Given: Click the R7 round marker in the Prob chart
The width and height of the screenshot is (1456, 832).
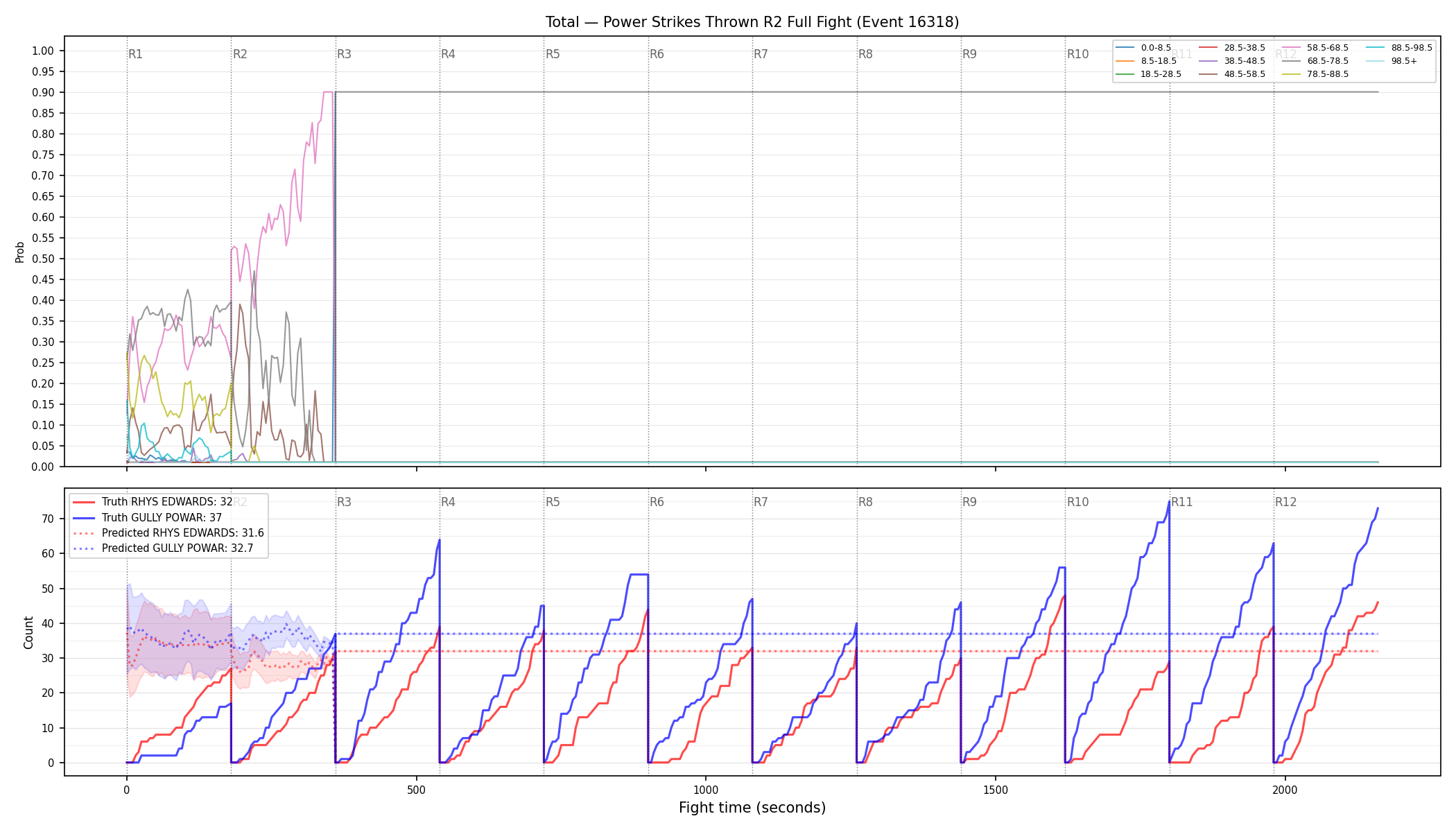Looking at the screenshot, I should 761,54.
